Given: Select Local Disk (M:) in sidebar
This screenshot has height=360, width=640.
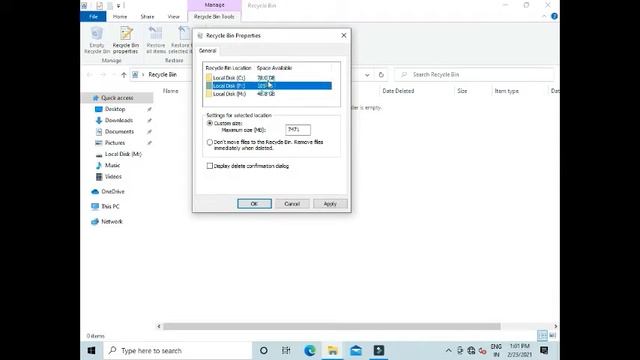Looking at the screenshot, I should coord(123,154).
